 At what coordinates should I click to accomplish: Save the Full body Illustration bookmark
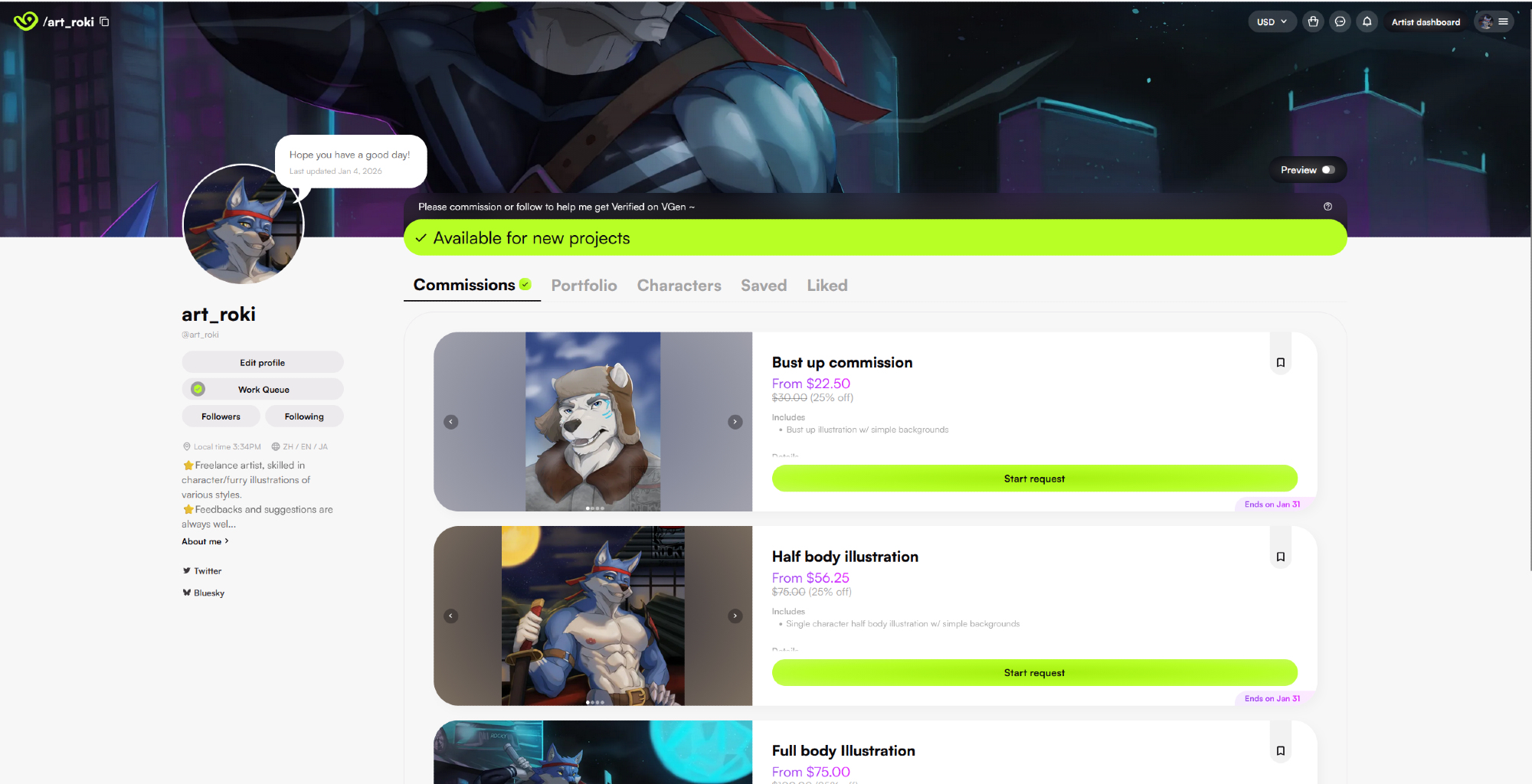(1280, 751)
